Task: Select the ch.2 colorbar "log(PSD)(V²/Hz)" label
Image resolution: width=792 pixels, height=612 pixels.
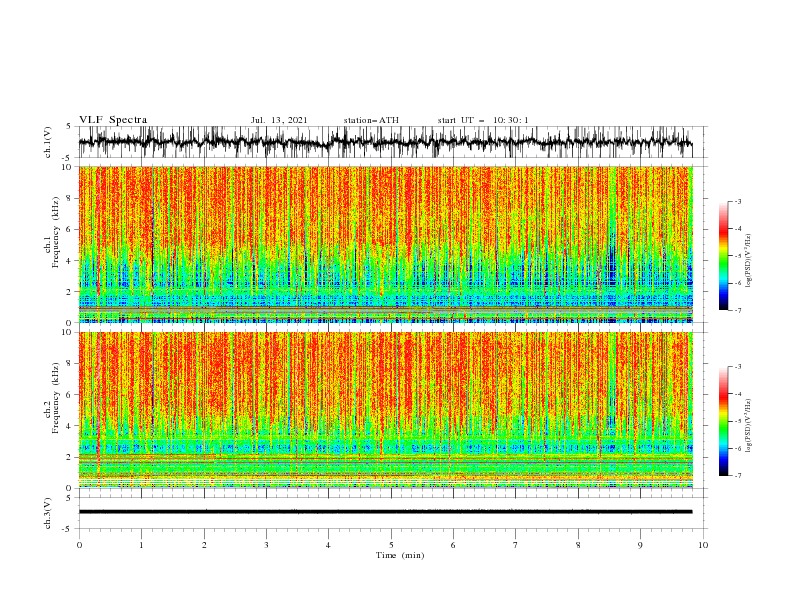Action: coord(749,426)
